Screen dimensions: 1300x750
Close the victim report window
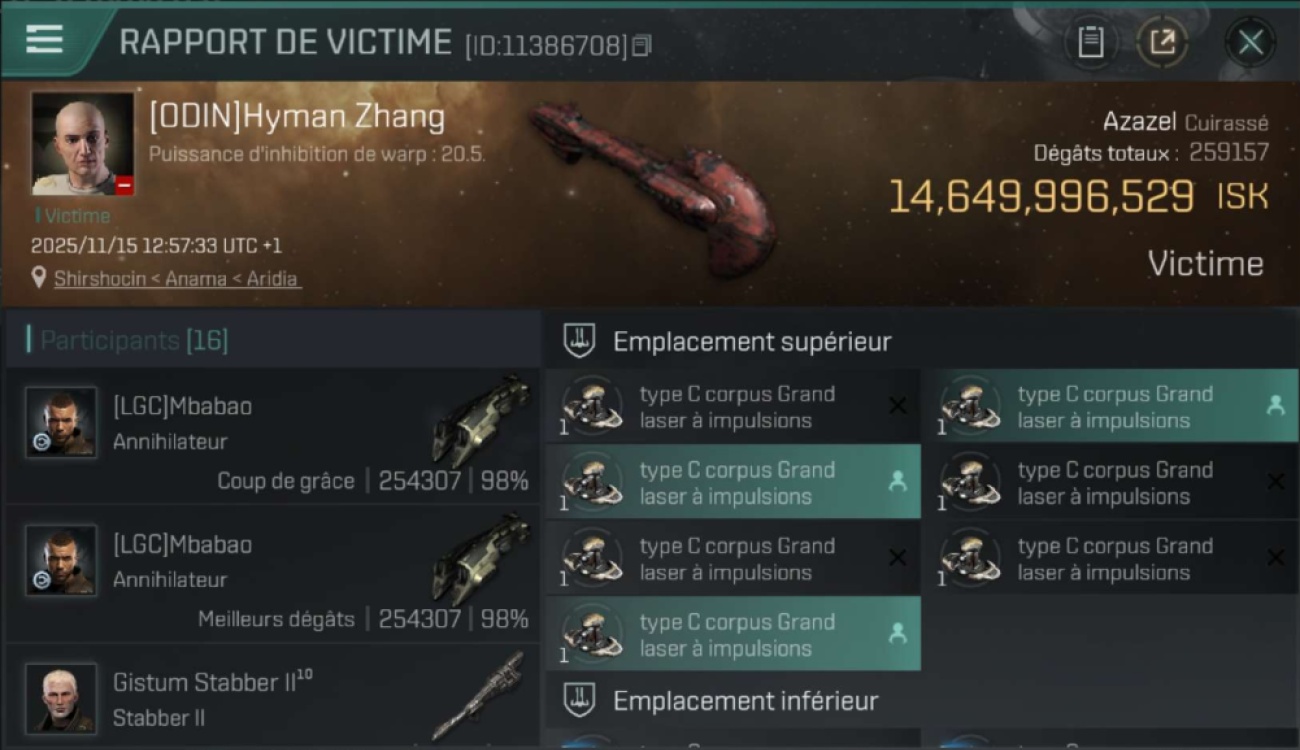pos(1250,42)
